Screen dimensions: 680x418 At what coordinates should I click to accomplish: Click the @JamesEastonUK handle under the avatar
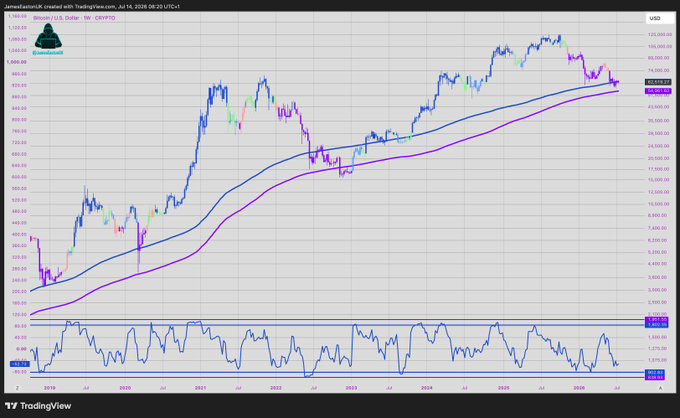click(48, 53)
